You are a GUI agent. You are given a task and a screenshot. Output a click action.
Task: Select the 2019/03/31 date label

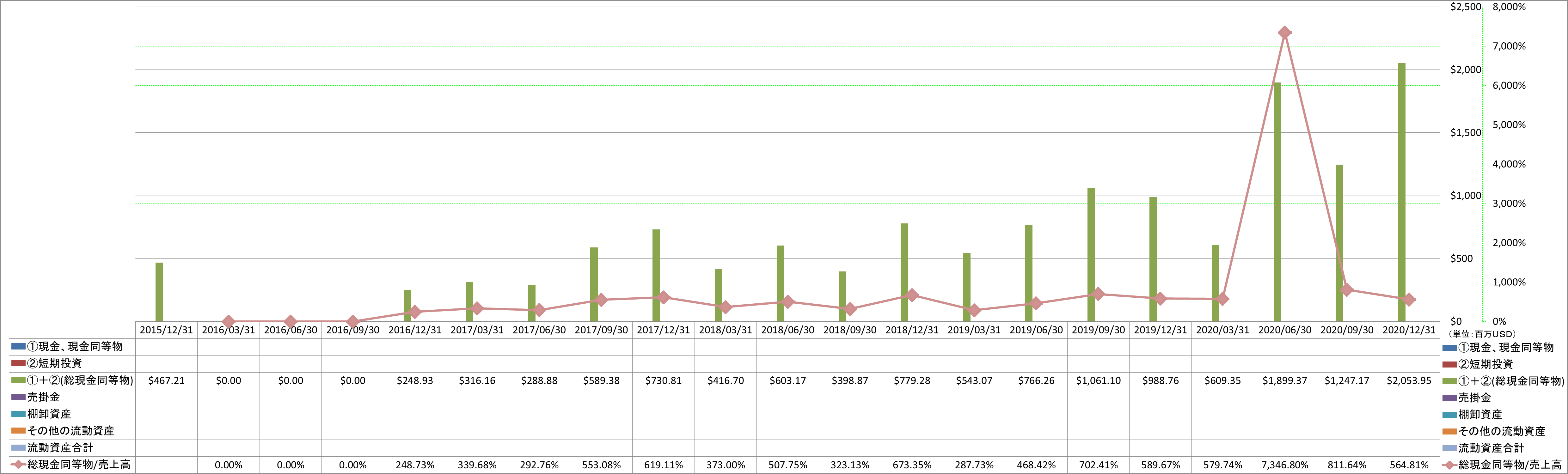(974, 330)
